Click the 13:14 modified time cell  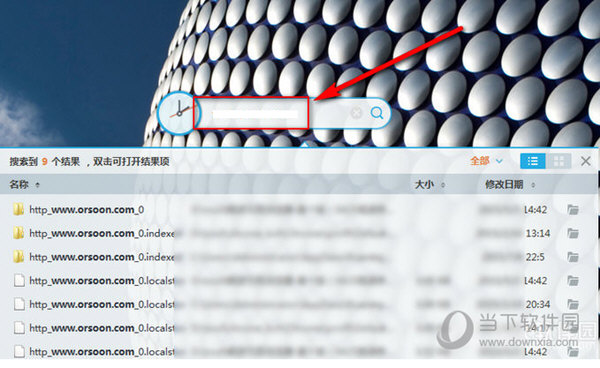point(538,233)
